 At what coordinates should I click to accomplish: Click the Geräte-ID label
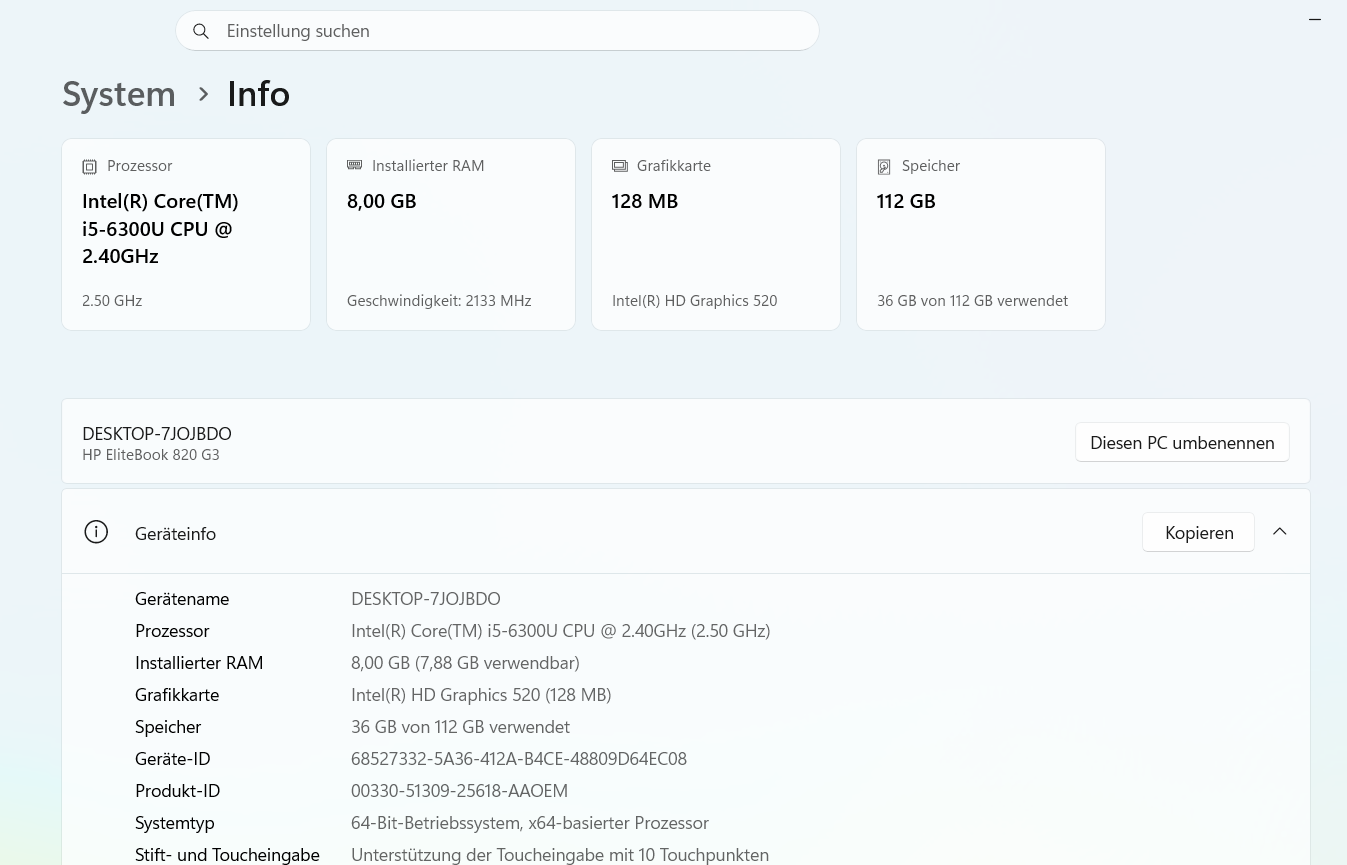[x=173, y=759]
